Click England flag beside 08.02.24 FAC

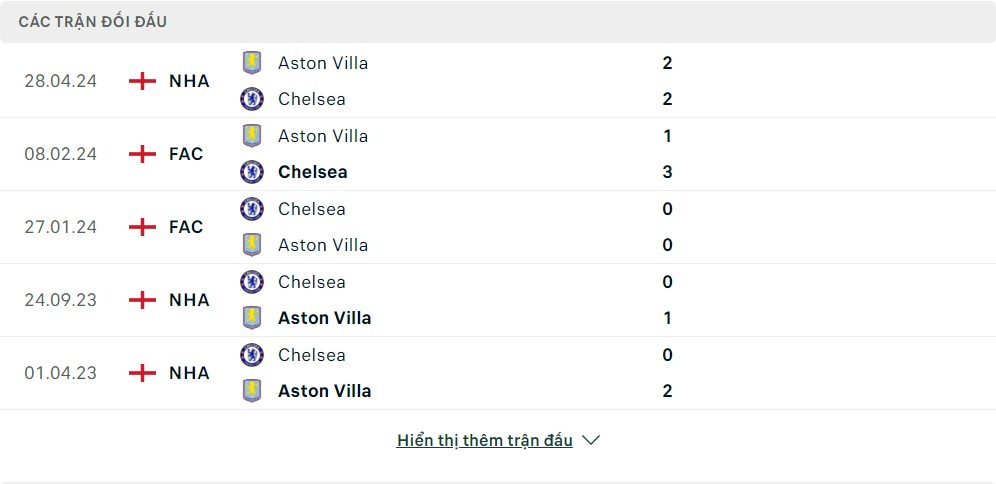pos(143,154)
